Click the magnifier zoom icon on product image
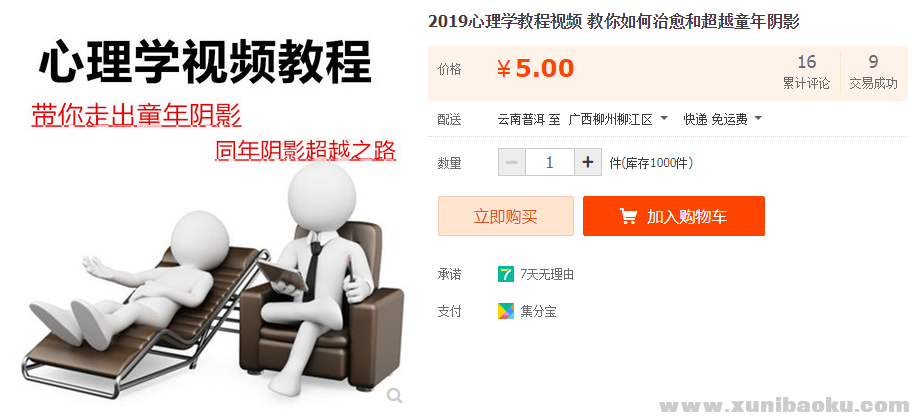Viewport: 912px width, 418px height. pos(395,396)
